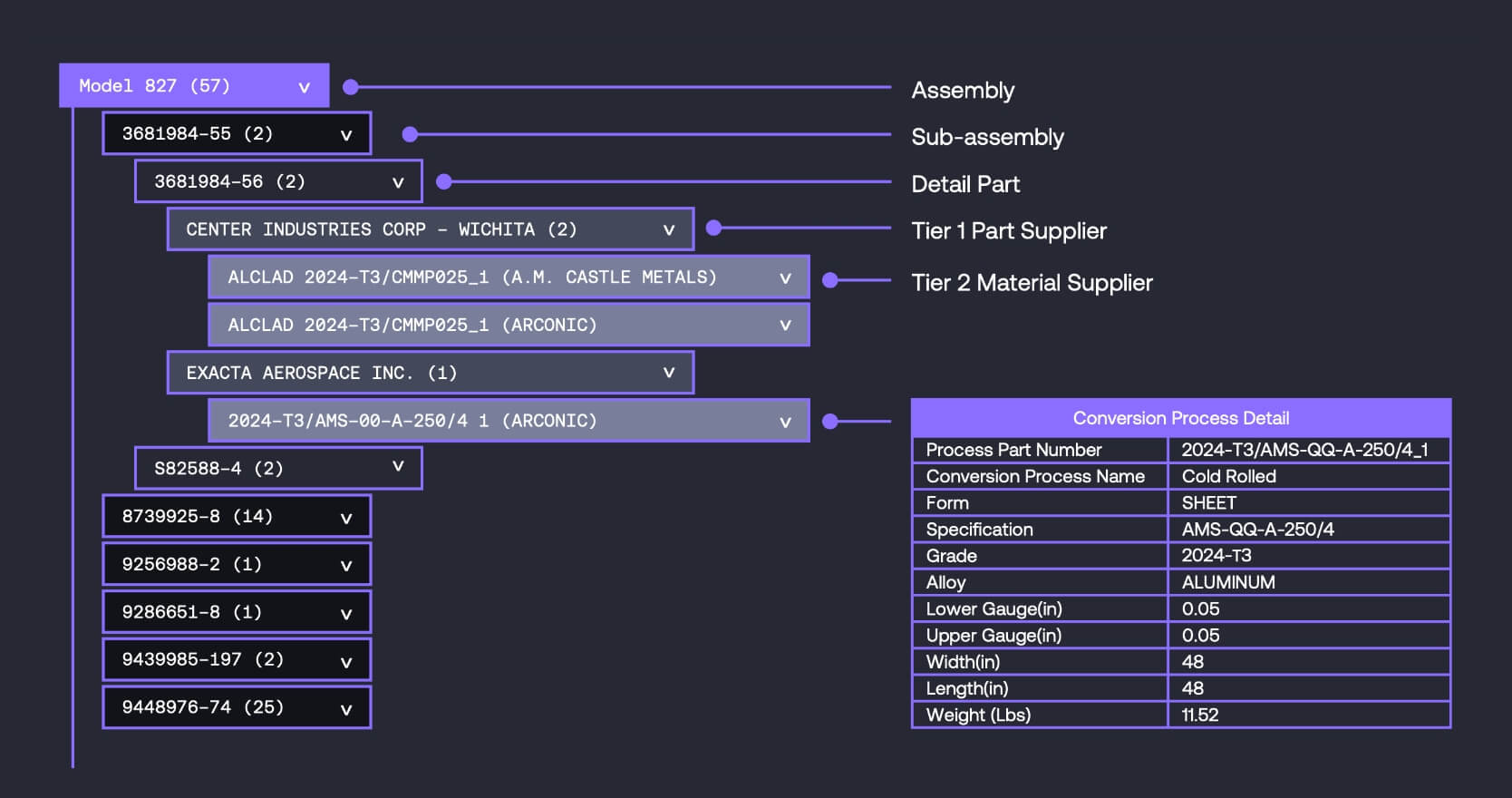Click the Length(in) label cell

tap(1040, 688)
